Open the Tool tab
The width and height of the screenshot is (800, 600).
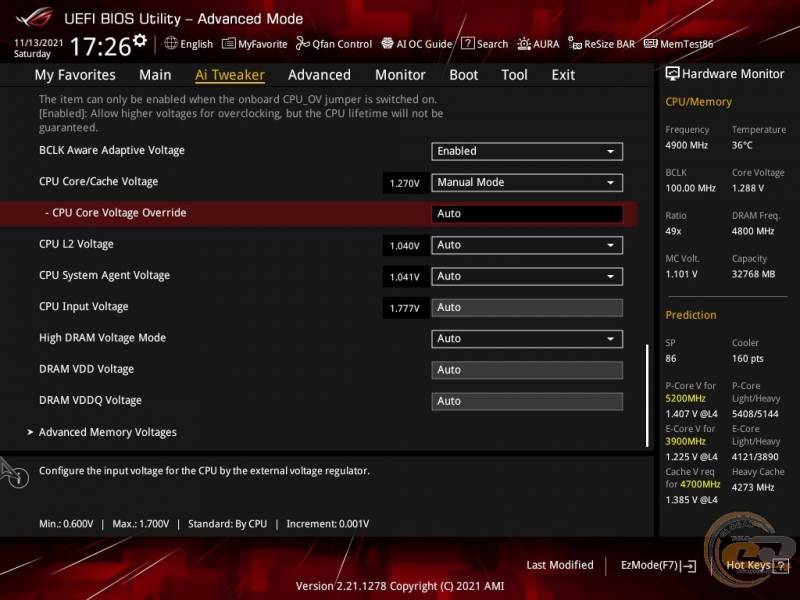coord(514,75)
